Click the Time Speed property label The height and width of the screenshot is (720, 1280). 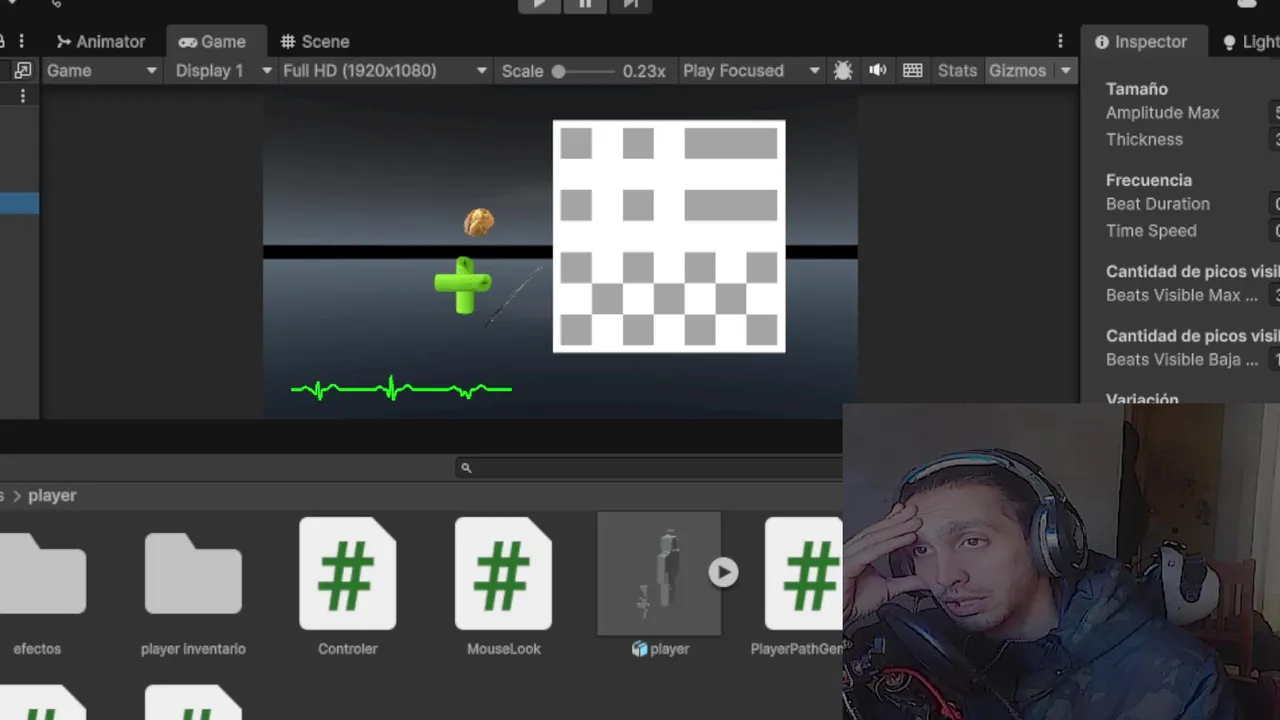click(1150, 231)
